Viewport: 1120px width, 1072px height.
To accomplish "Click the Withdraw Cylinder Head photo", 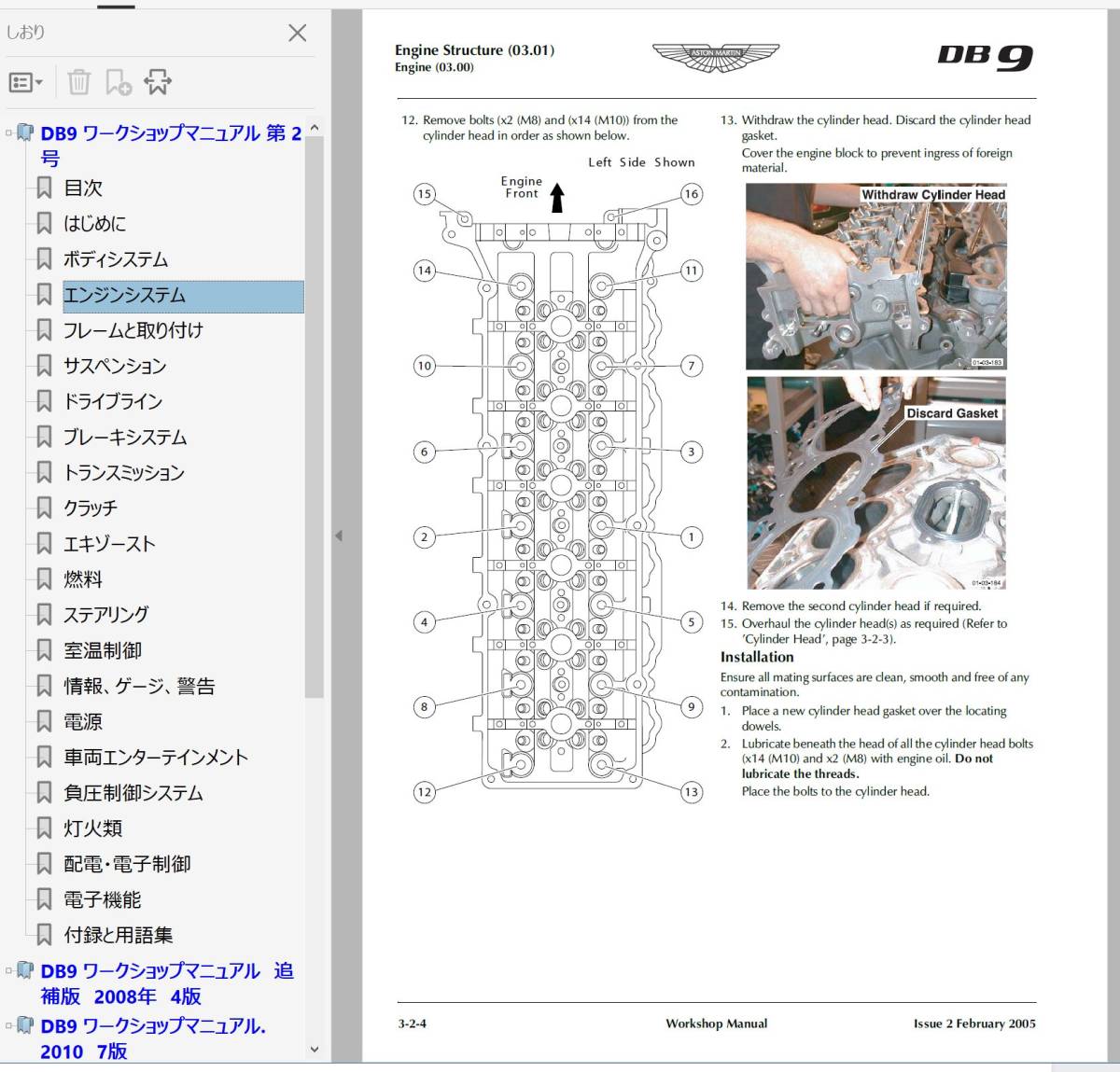I will [x=876, y=276].
